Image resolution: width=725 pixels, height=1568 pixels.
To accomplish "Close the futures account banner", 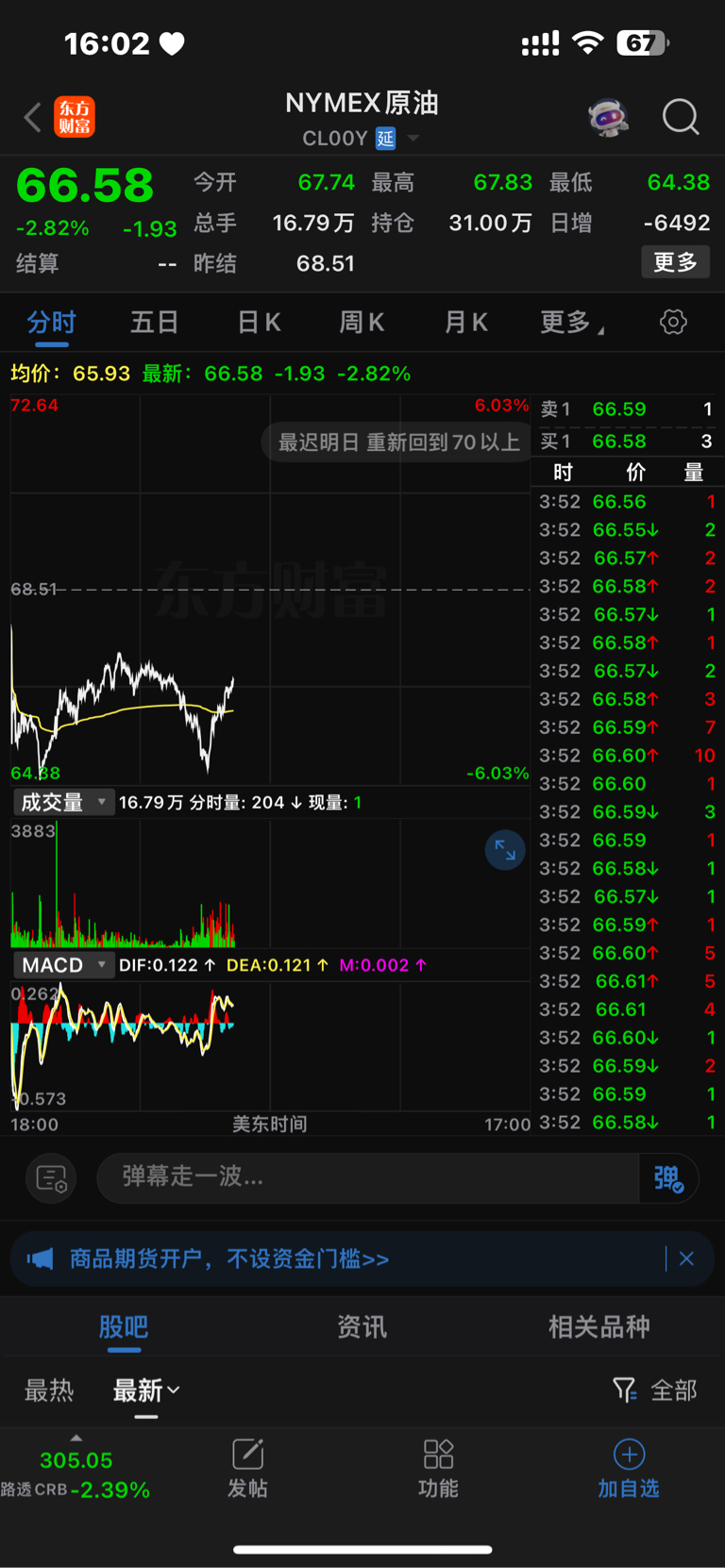I will tap(686, 1259).
